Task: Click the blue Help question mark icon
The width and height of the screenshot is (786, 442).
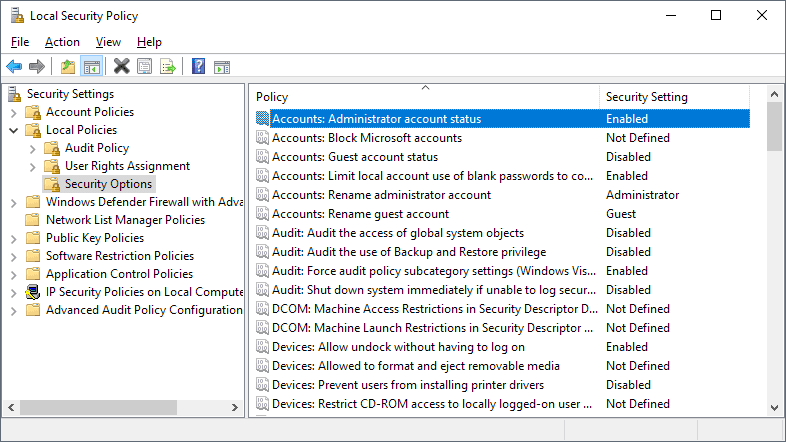Action: click(199, 66)
